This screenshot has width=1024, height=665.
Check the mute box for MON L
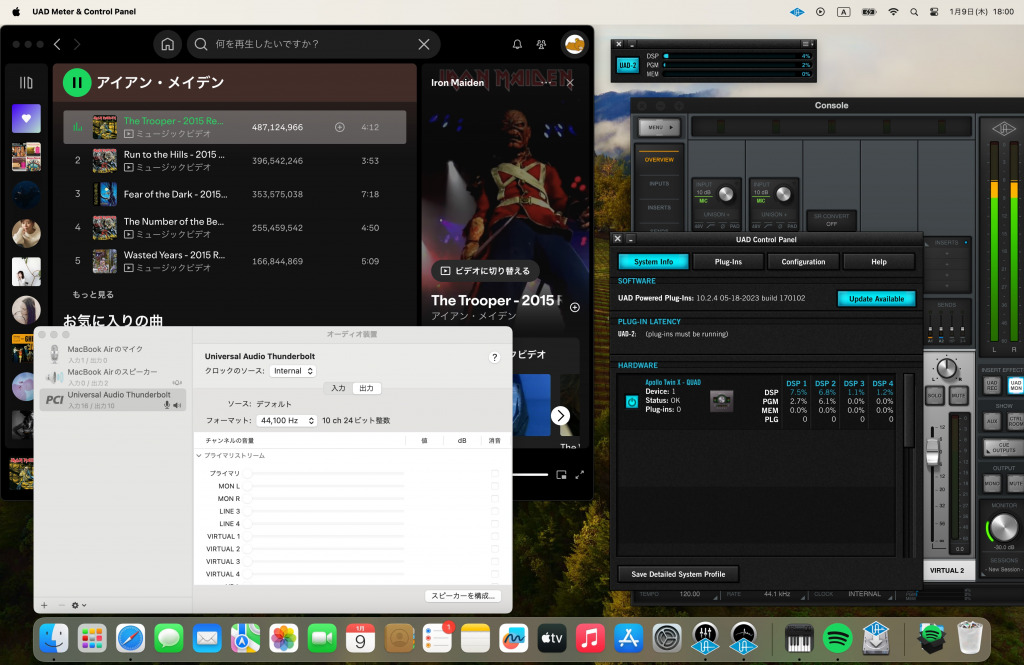click(x=494, y=486)
